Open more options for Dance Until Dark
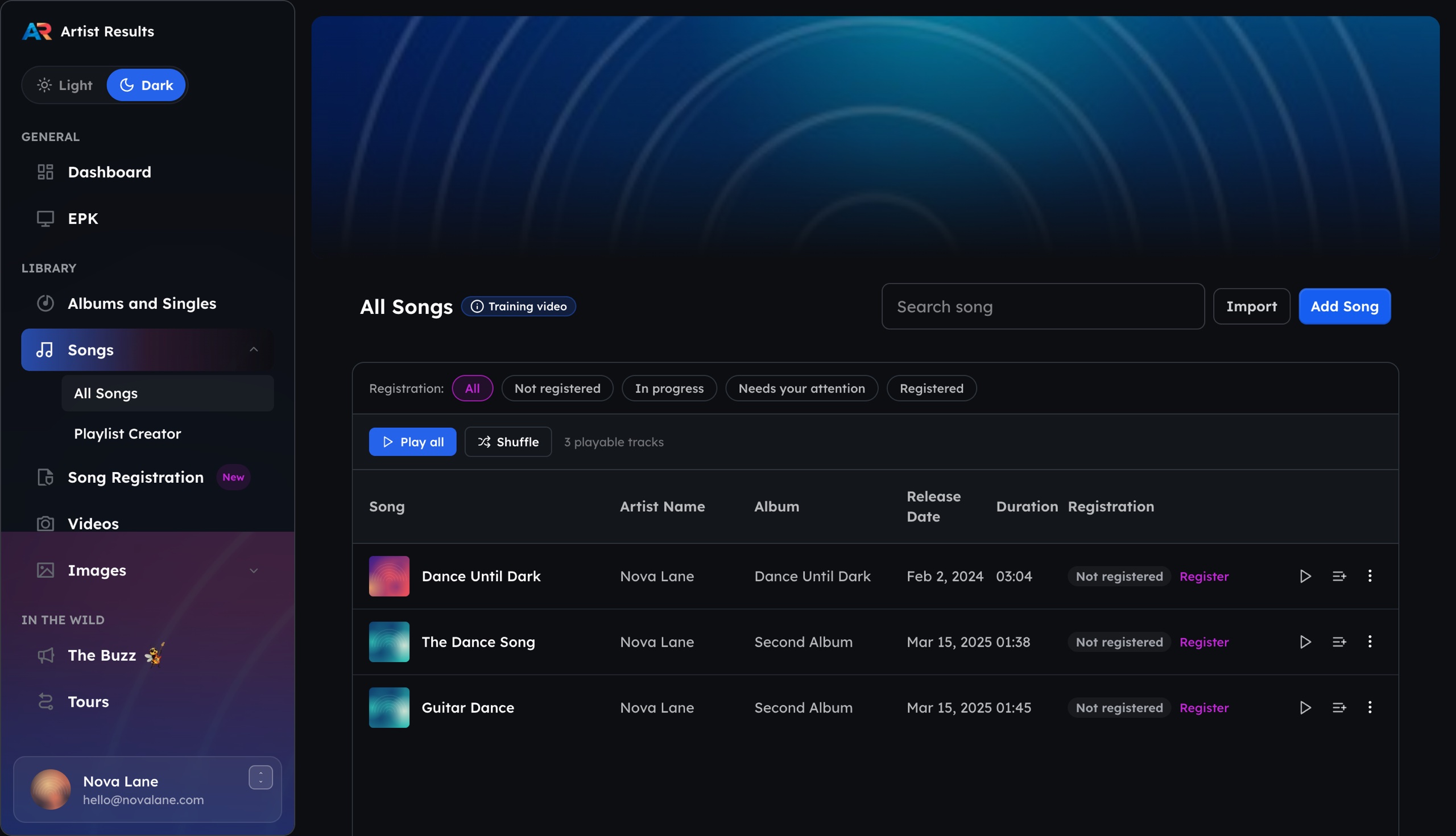This screenshot has width=1456, height=836. 1370,576
